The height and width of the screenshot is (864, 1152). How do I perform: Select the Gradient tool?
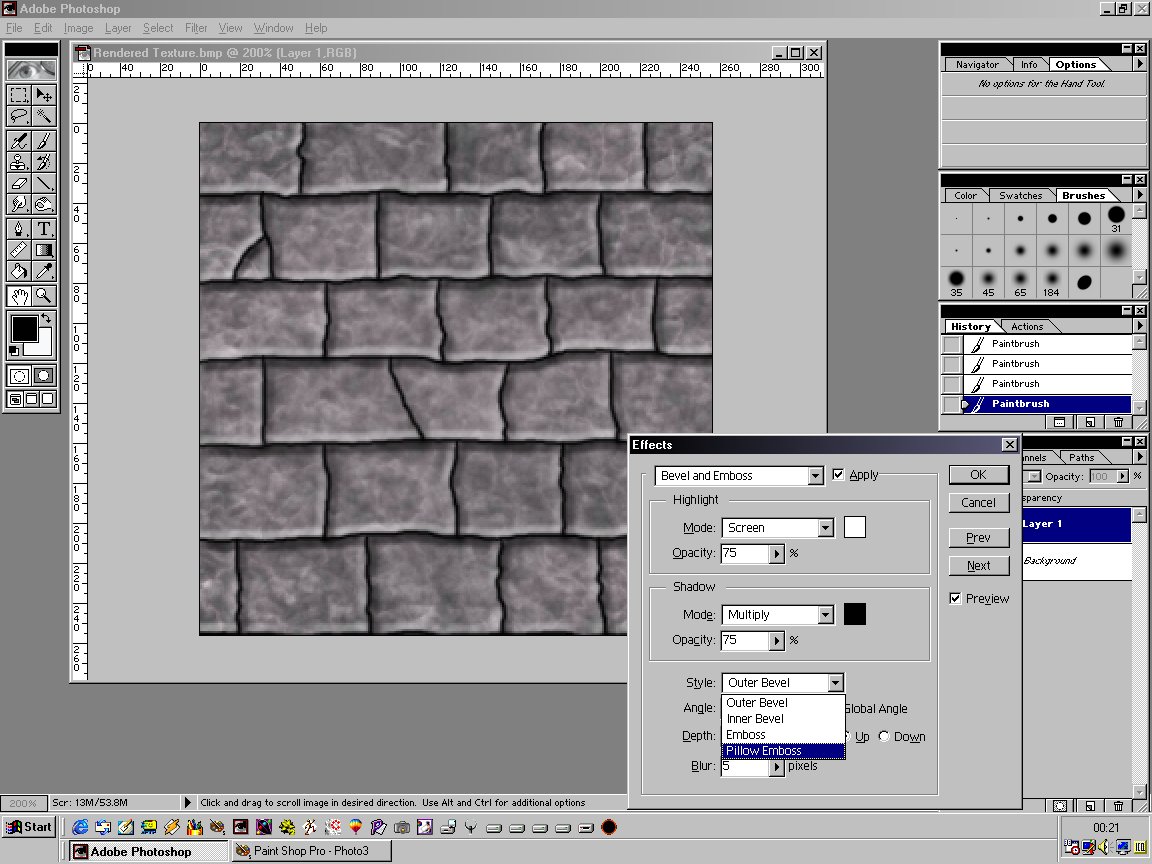(x=44, y=250)
